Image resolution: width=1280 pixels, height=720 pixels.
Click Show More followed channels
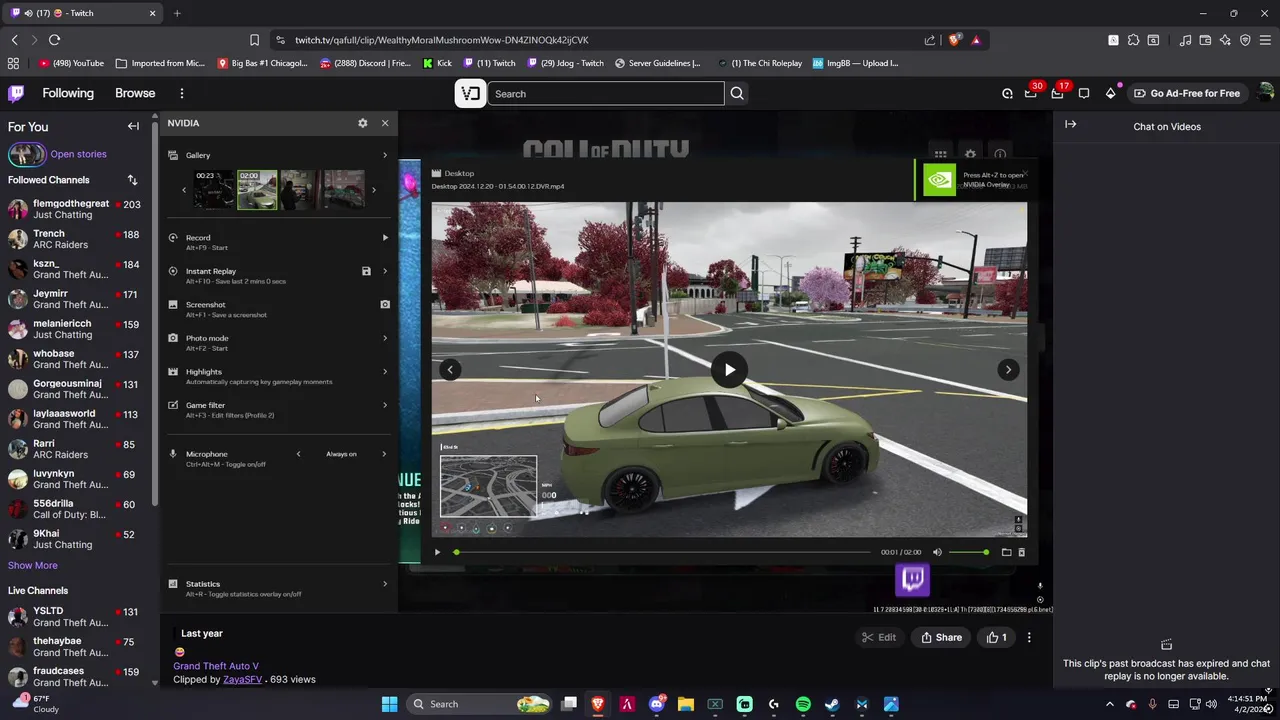33,565
